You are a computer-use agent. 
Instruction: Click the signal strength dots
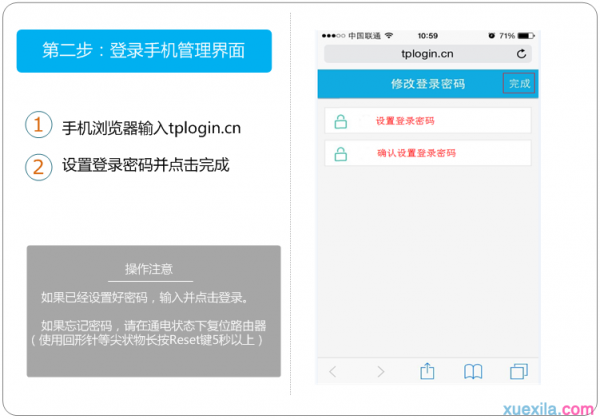click(333, 36)
